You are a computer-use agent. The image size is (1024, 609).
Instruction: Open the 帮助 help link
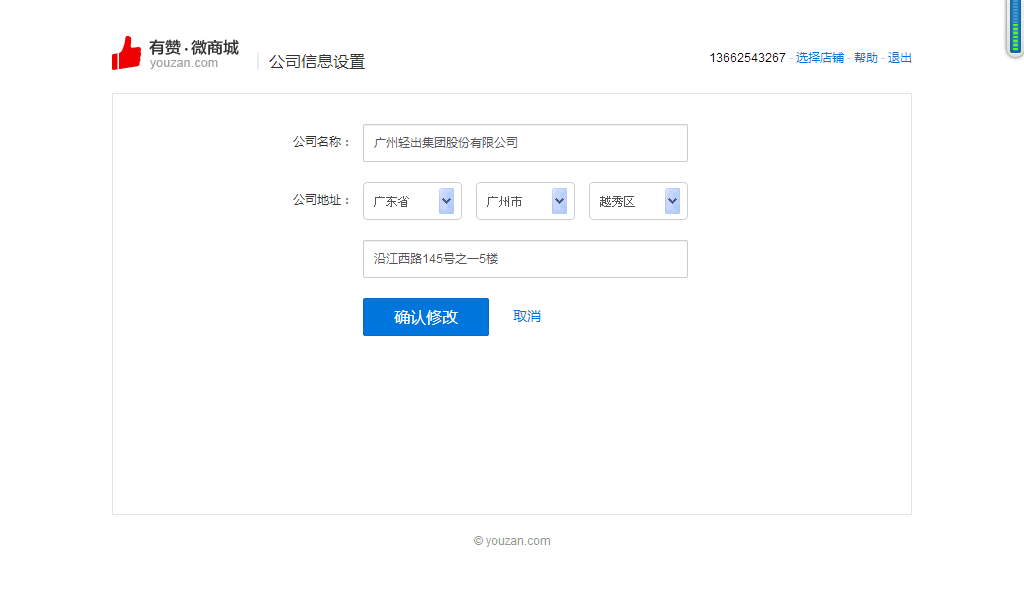pyautogui.click(x=866, y=57)
